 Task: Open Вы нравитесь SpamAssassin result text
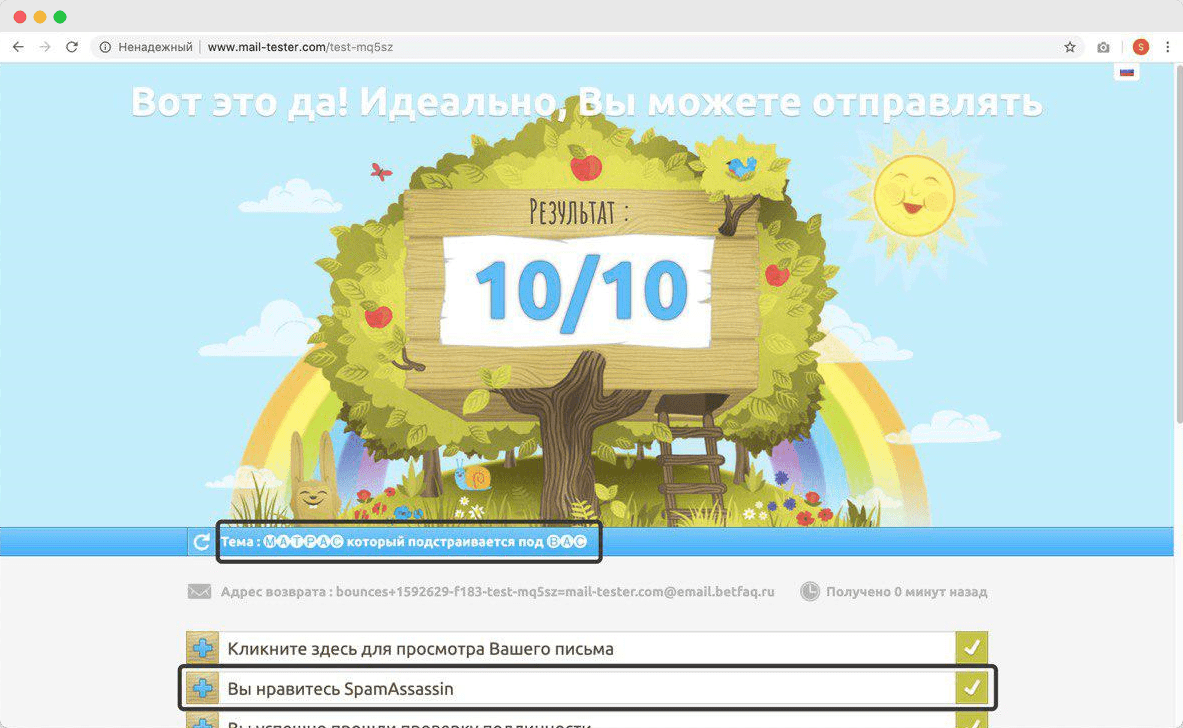340,689
